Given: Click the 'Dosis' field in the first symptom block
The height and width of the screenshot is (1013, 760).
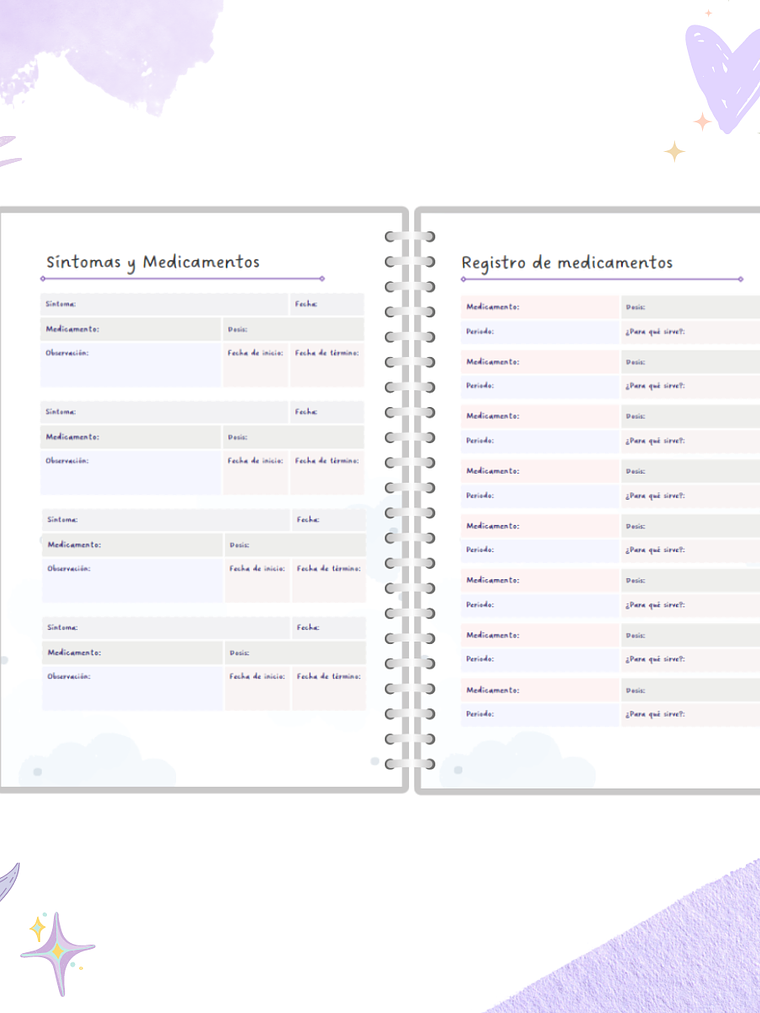Looking at the screenshot, I should pyautogui.click(x=293, y=329).
